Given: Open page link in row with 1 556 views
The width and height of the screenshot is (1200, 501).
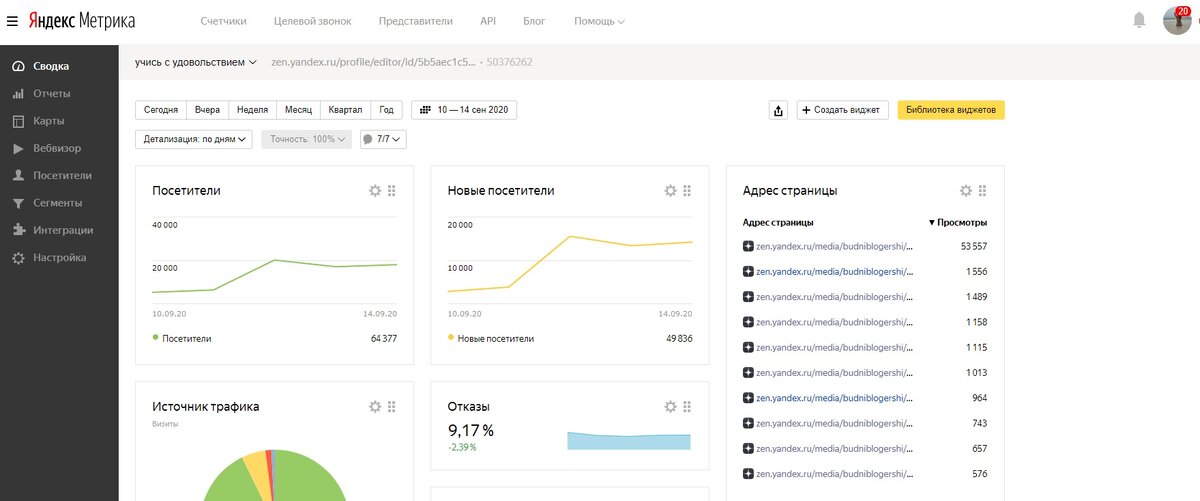Looking at the screenshot, I should [834, 271].
